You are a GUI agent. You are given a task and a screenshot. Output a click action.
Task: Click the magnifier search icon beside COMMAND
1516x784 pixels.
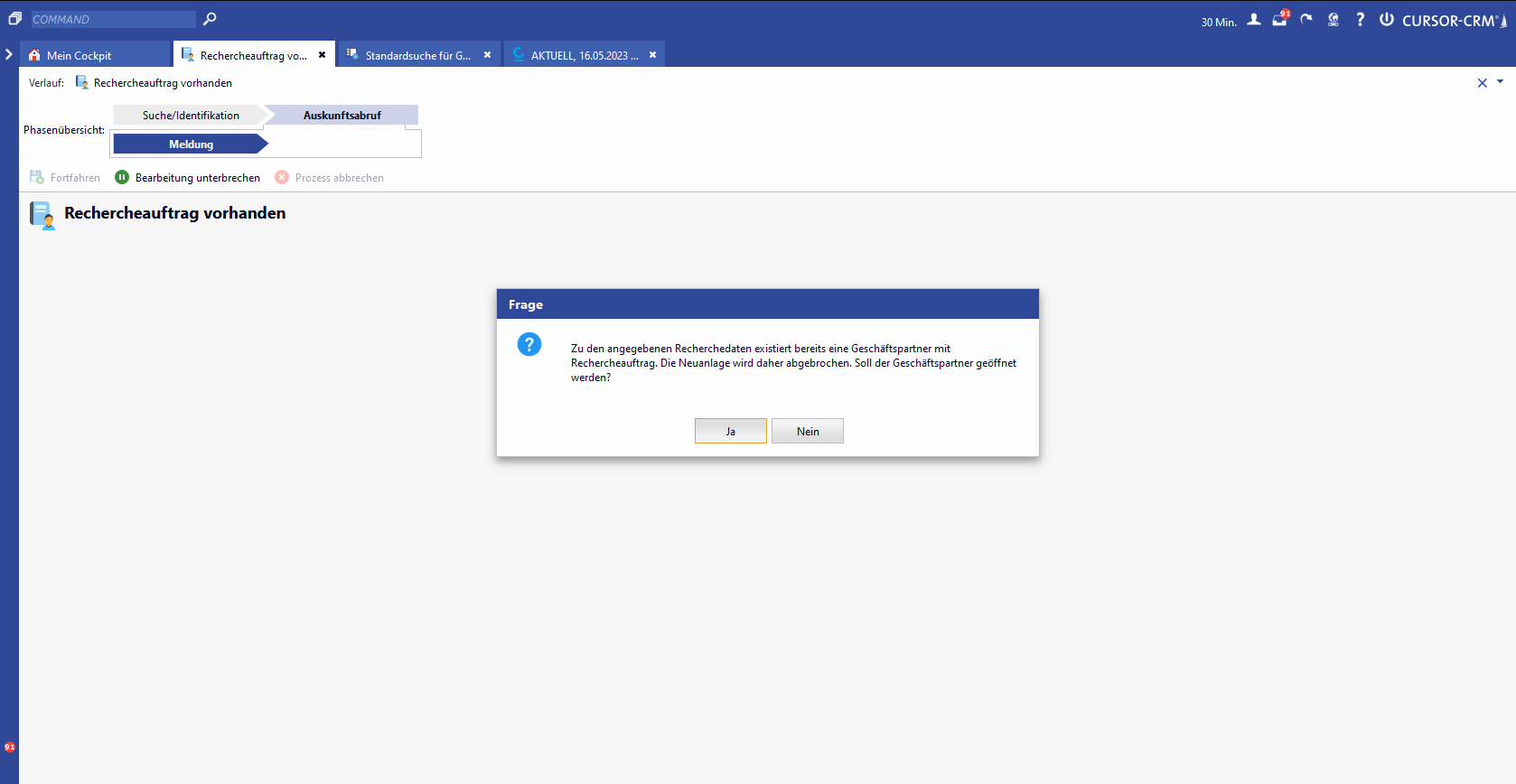click(x=210, y=19)
